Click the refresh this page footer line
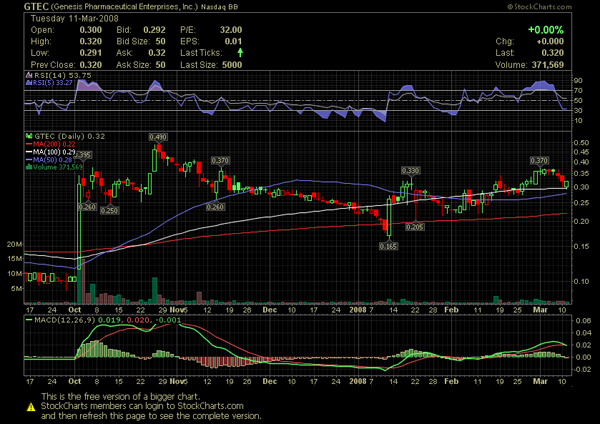600x424 pixels. (x=151, y=416)
